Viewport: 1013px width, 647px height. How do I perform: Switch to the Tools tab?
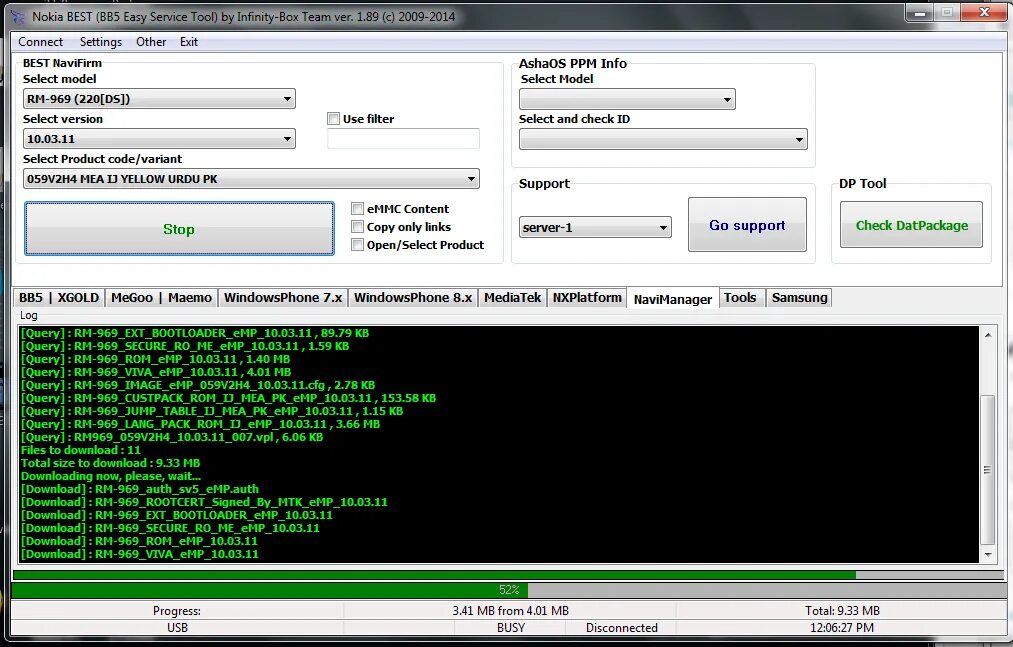coord(740,298)
